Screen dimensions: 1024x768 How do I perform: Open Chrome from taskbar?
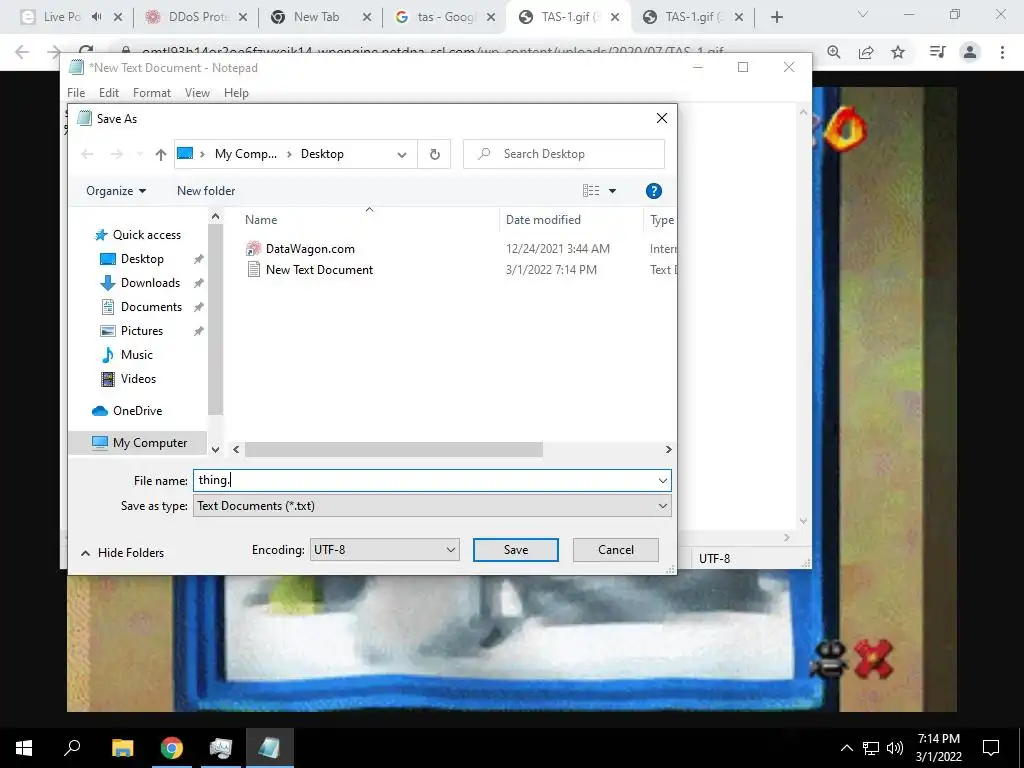click(172, 748)
